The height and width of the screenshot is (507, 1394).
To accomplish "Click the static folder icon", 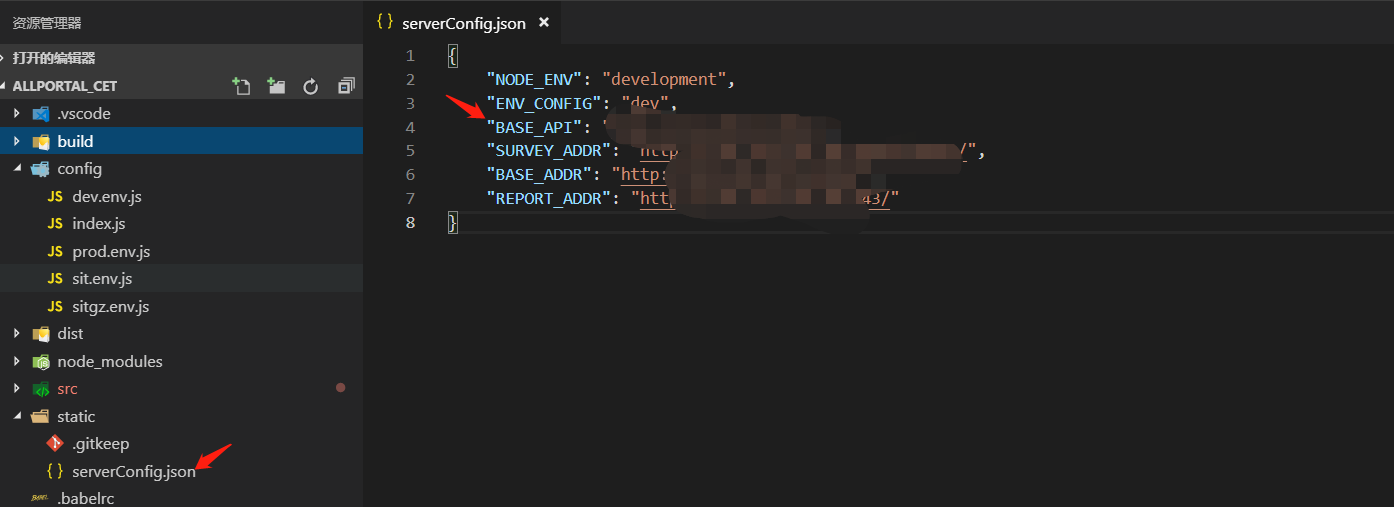I will (41, 416).
